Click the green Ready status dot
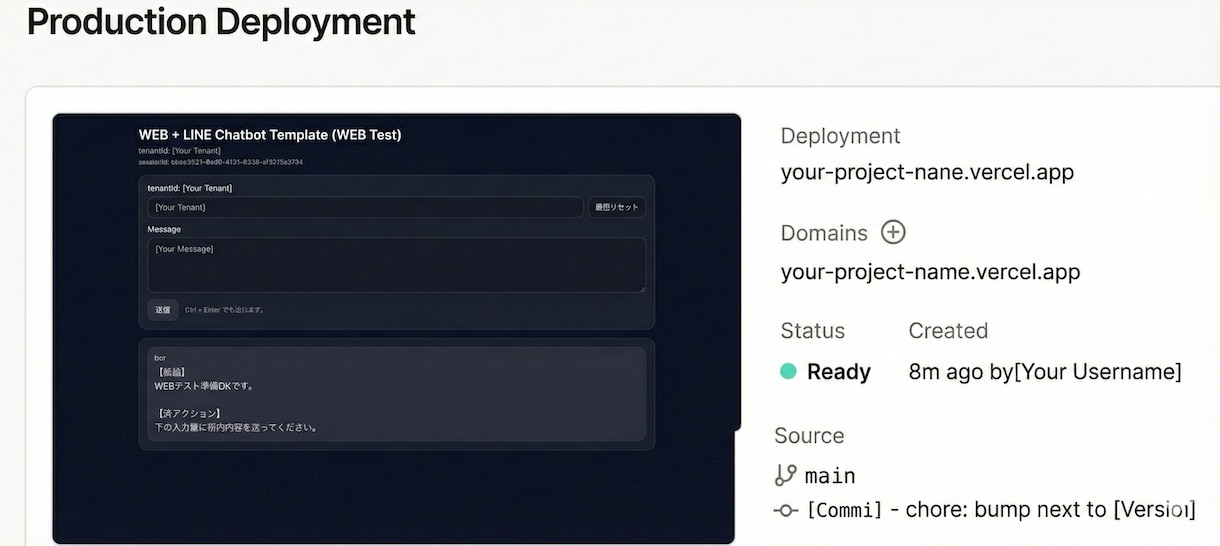1220x546 pixels. 788,371
